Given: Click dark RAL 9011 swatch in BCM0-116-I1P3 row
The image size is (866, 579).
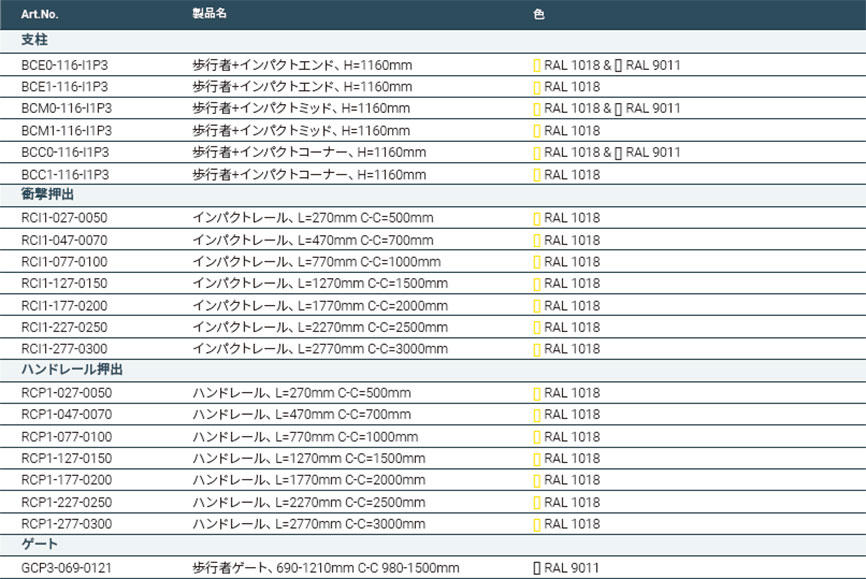Looking at the screenshot, I should 619,109.
